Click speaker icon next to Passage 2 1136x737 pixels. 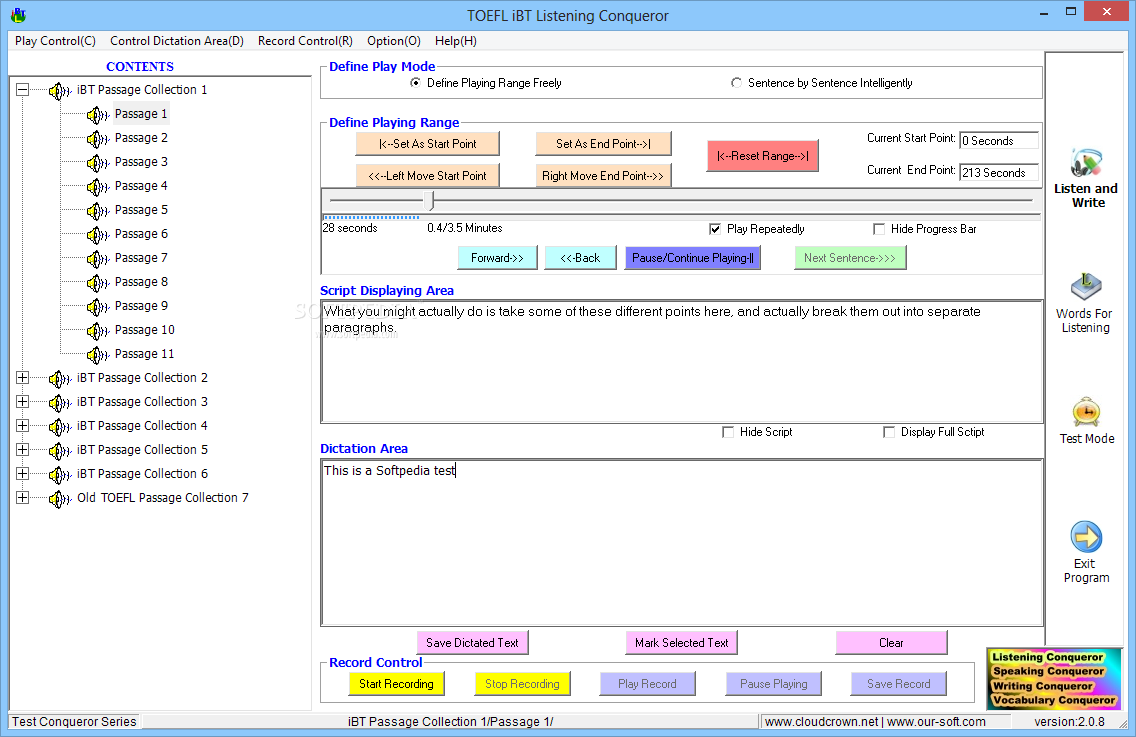pyautogui.click(x=97, y=138)
